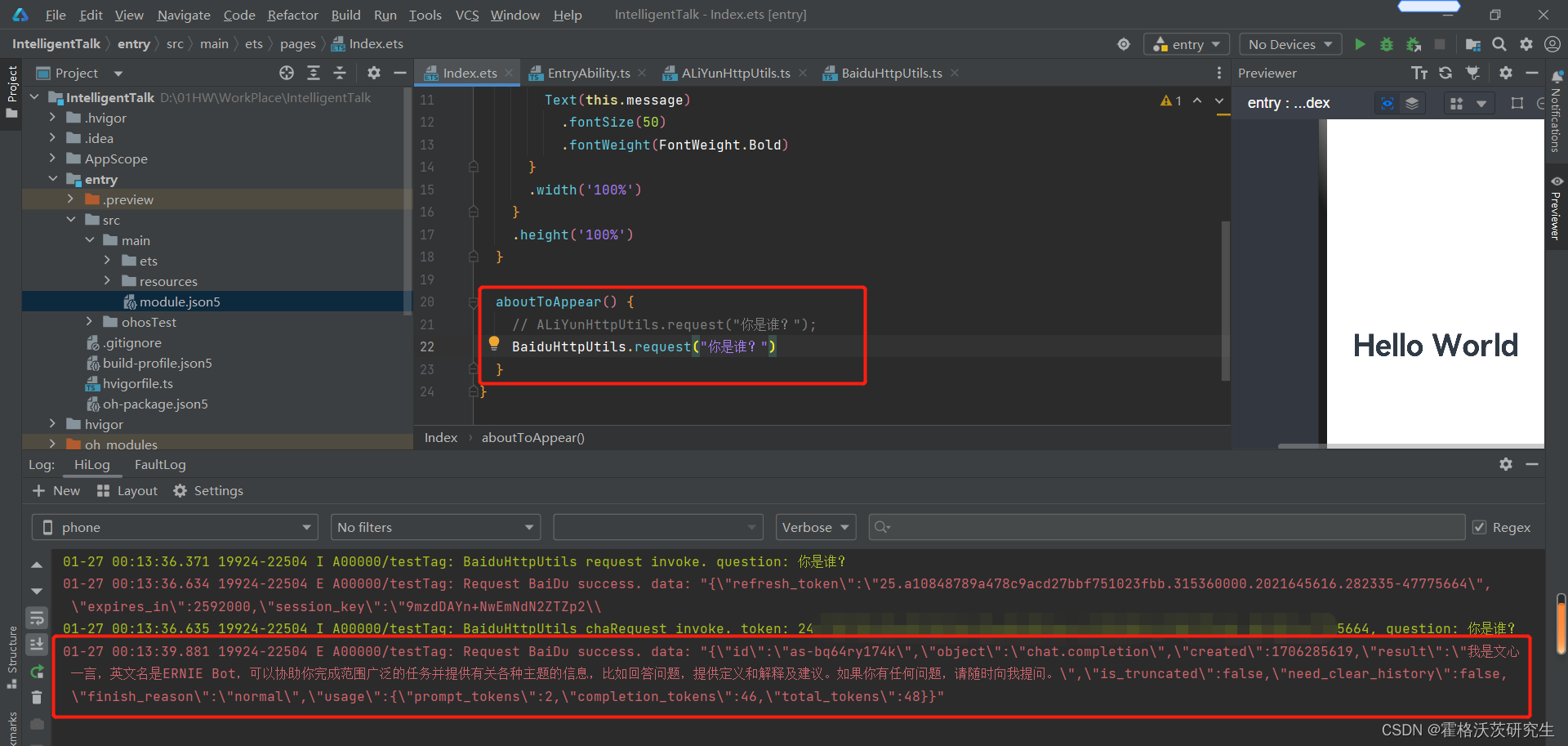Toggle Inspector eye mode in Previewer
Screen dimensions: 1568x746
coord(1387,103)
